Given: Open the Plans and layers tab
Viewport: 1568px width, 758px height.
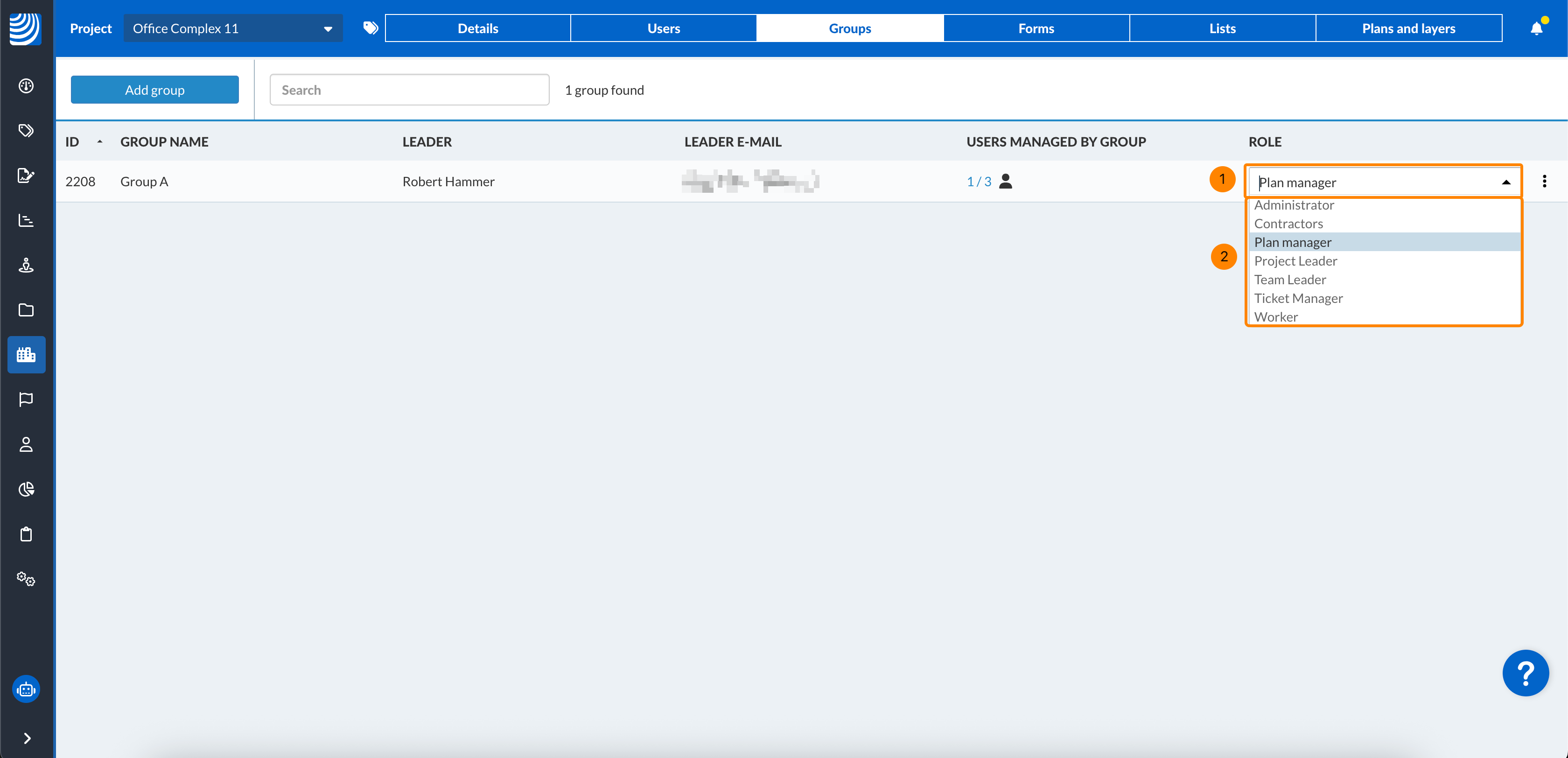Looking at the screenshot, I should coord(1408,28).
